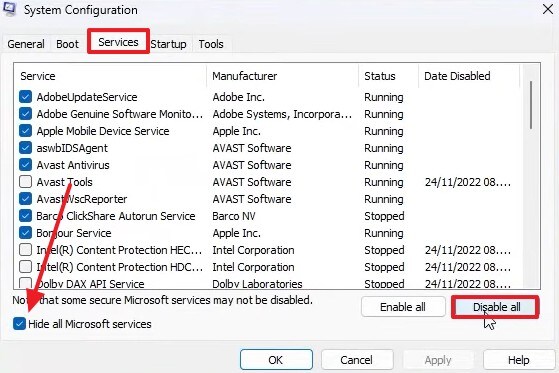Image resolution: width=559 pixels, height=373 pixels.
Task: Click Avast Tools date disabled cell
Action: (x=468, y=182)
